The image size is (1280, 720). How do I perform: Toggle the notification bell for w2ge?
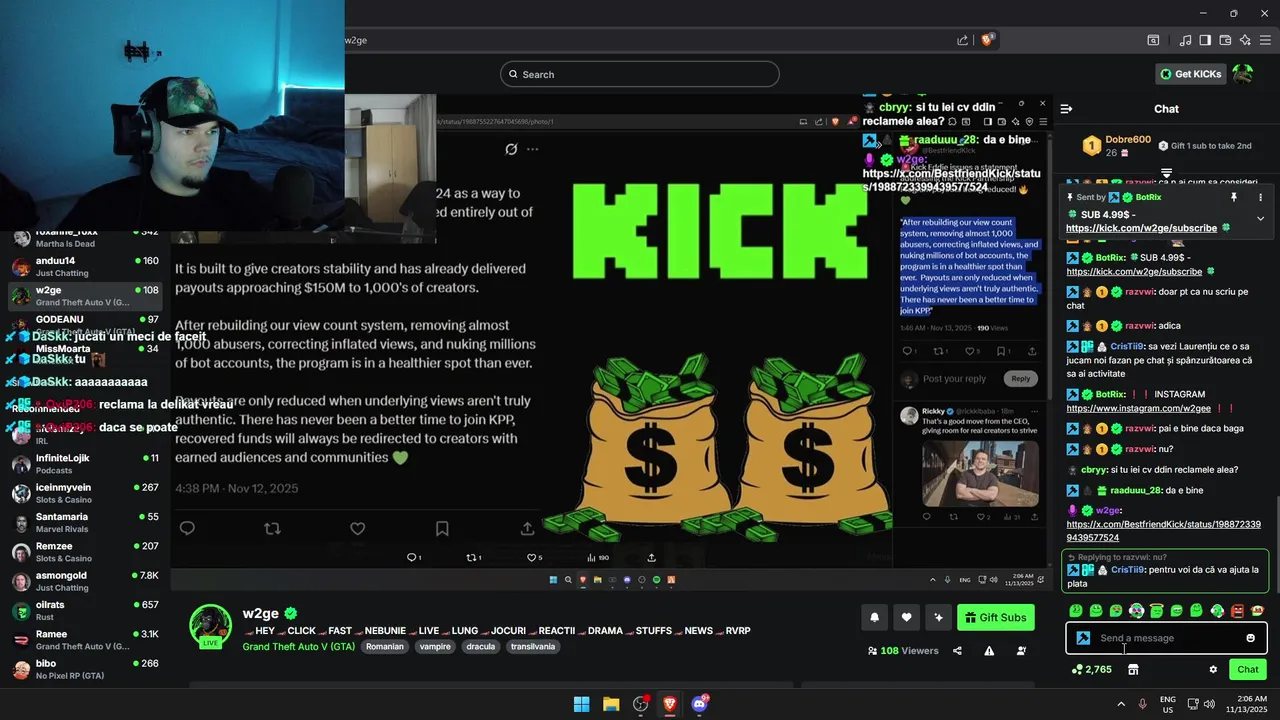pyautogui.click(x=874, y=617)
